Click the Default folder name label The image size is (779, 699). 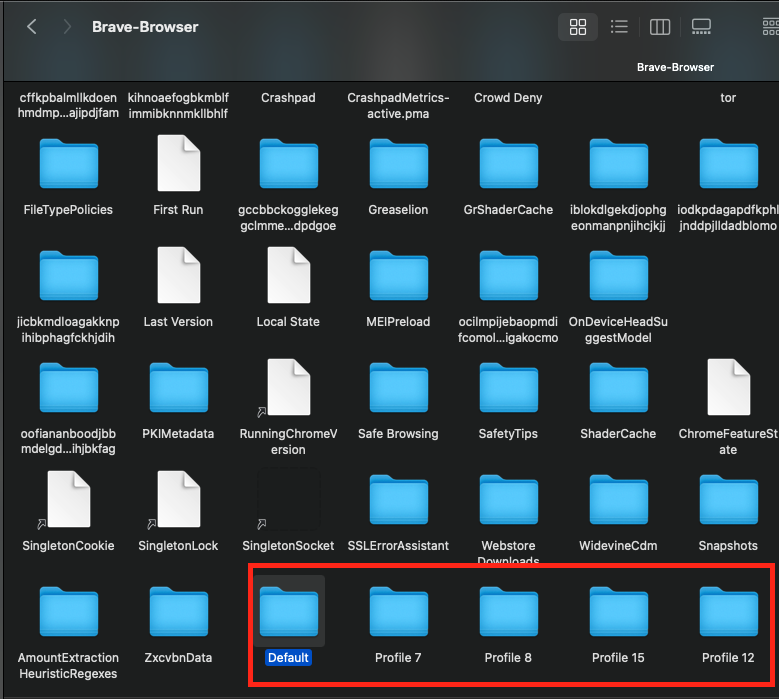(x=288, y=657)
